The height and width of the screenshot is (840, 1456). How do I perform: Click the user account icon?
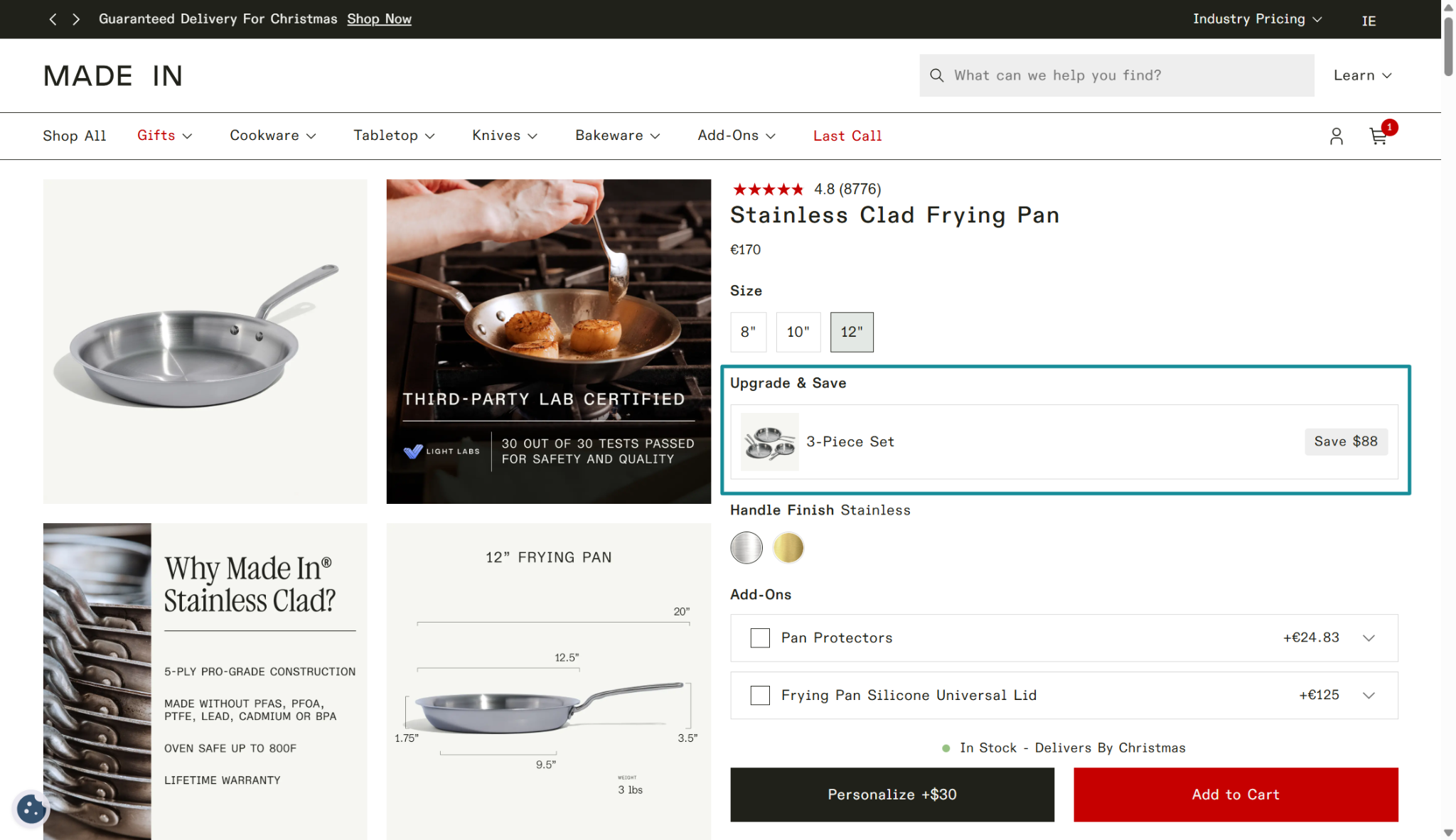click(1336, 136)
